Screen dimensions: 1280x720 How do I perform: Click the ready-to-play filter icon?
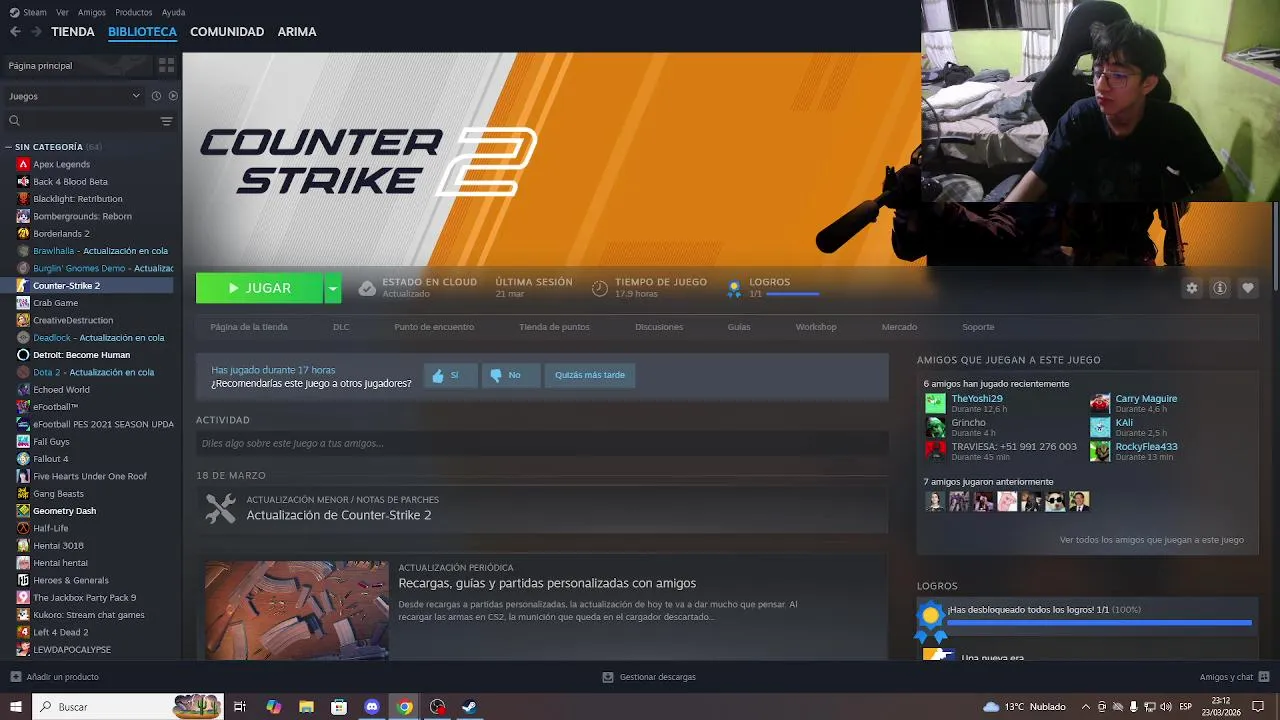(x=173, y=96)
